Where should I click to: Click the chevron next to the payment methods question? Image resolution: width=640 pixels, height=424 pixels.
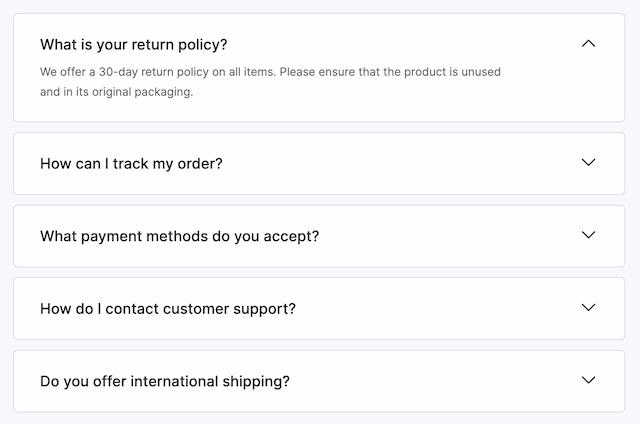pyautogui.click(x=588, y=235)
